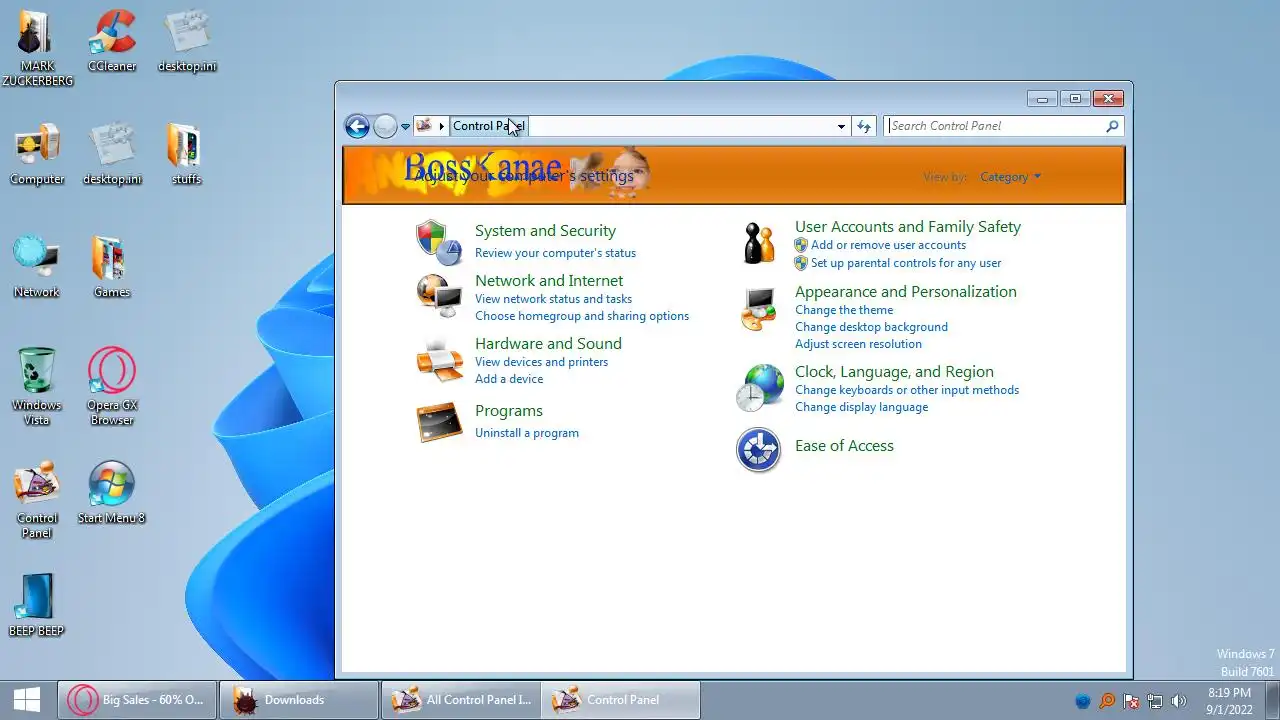Open the Programs heading link
This screenshot has width=1280, height=720.
coord(509,411)
